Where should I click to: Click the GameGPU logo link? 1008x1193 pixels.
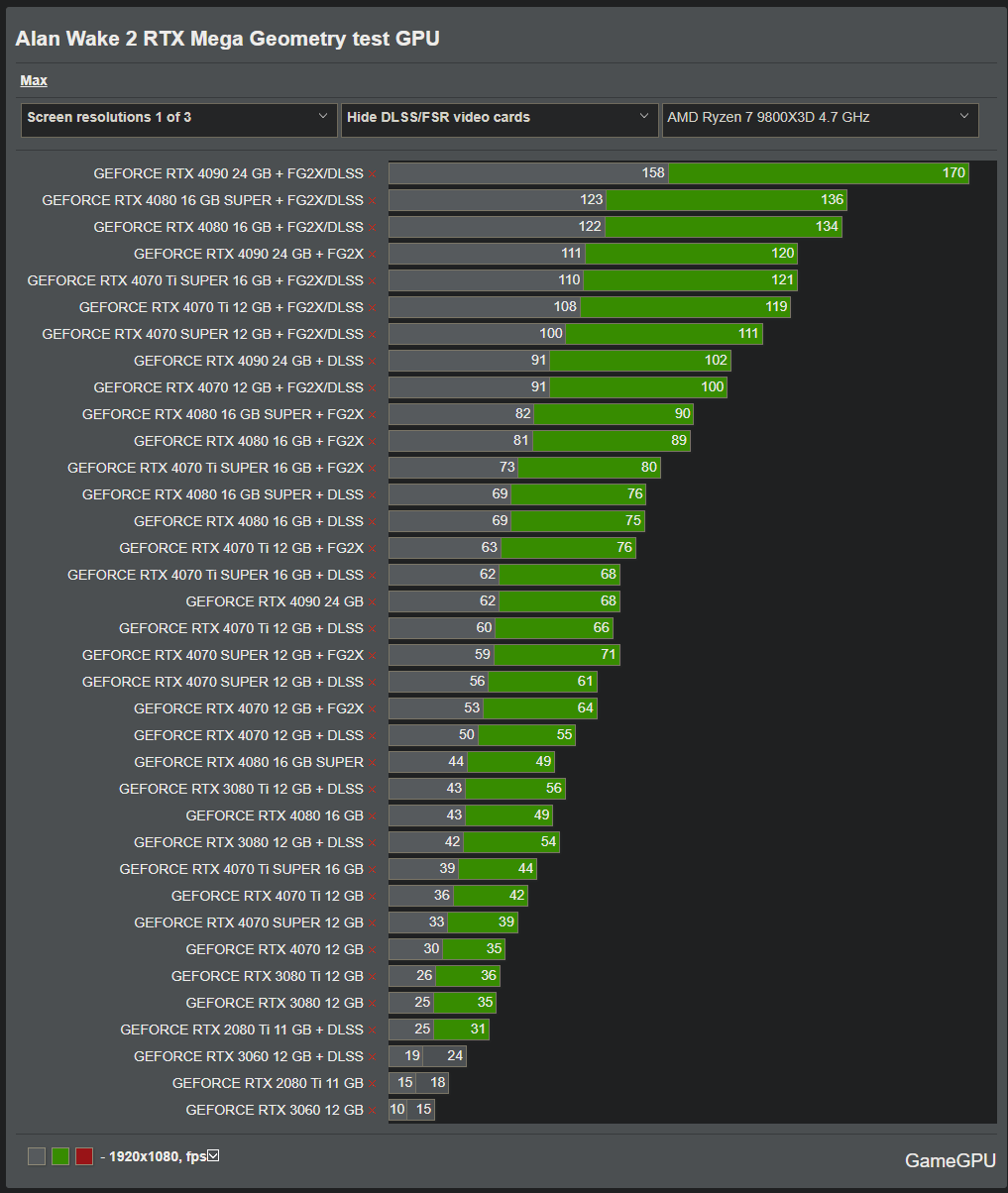click(x=949, y=1160)
